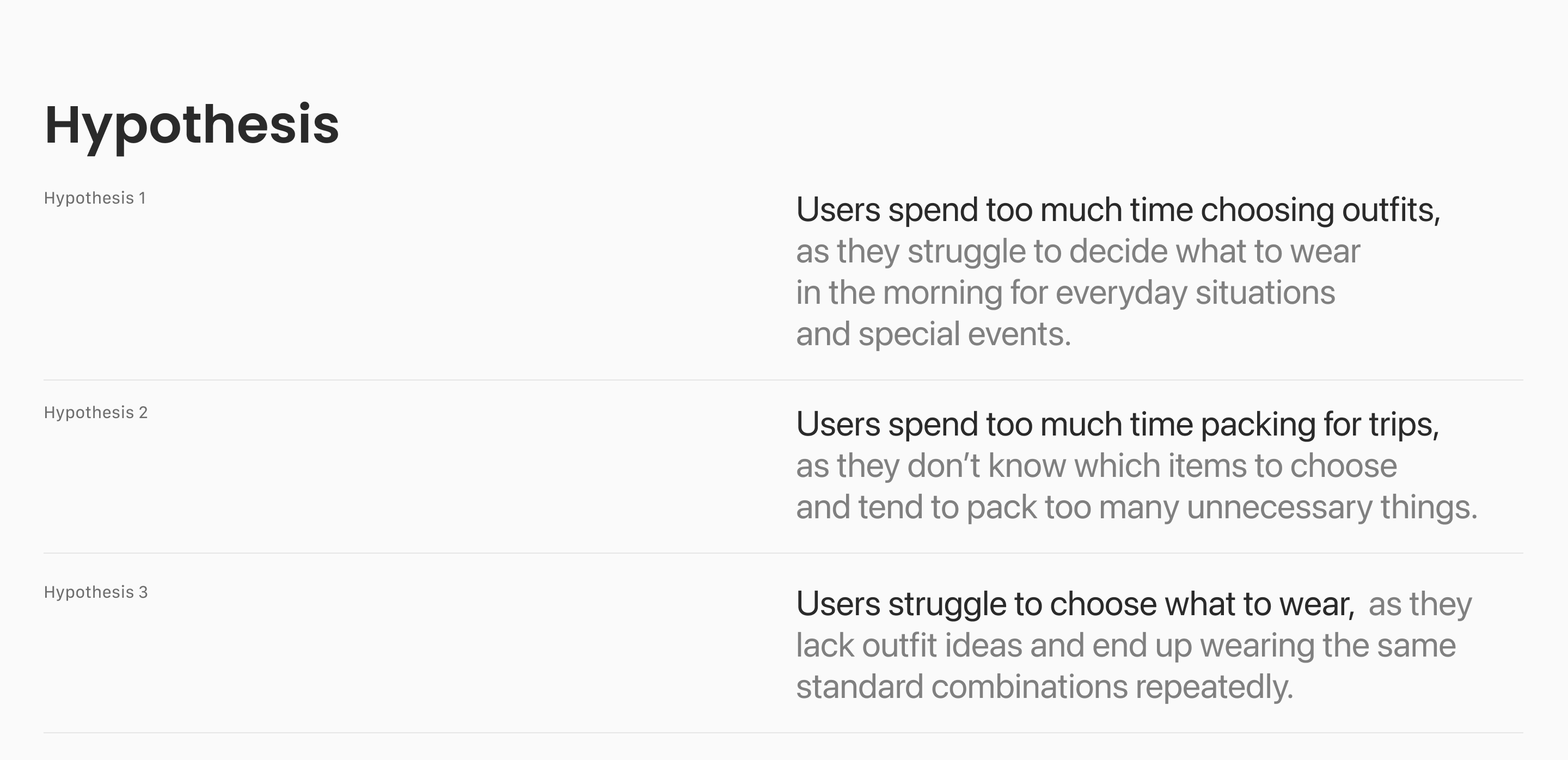Select the "Hypothesis 1" label
1568x760 pixels.
[95, 198]
